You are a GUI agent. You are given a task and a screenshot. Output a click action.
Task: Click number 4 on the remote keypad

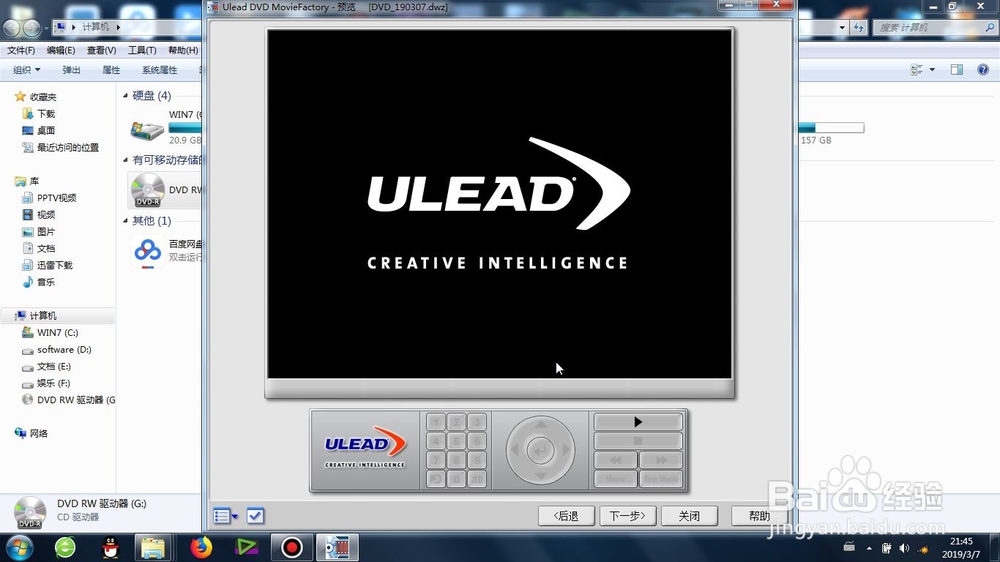pyautogui.click(x=436, y=441)
